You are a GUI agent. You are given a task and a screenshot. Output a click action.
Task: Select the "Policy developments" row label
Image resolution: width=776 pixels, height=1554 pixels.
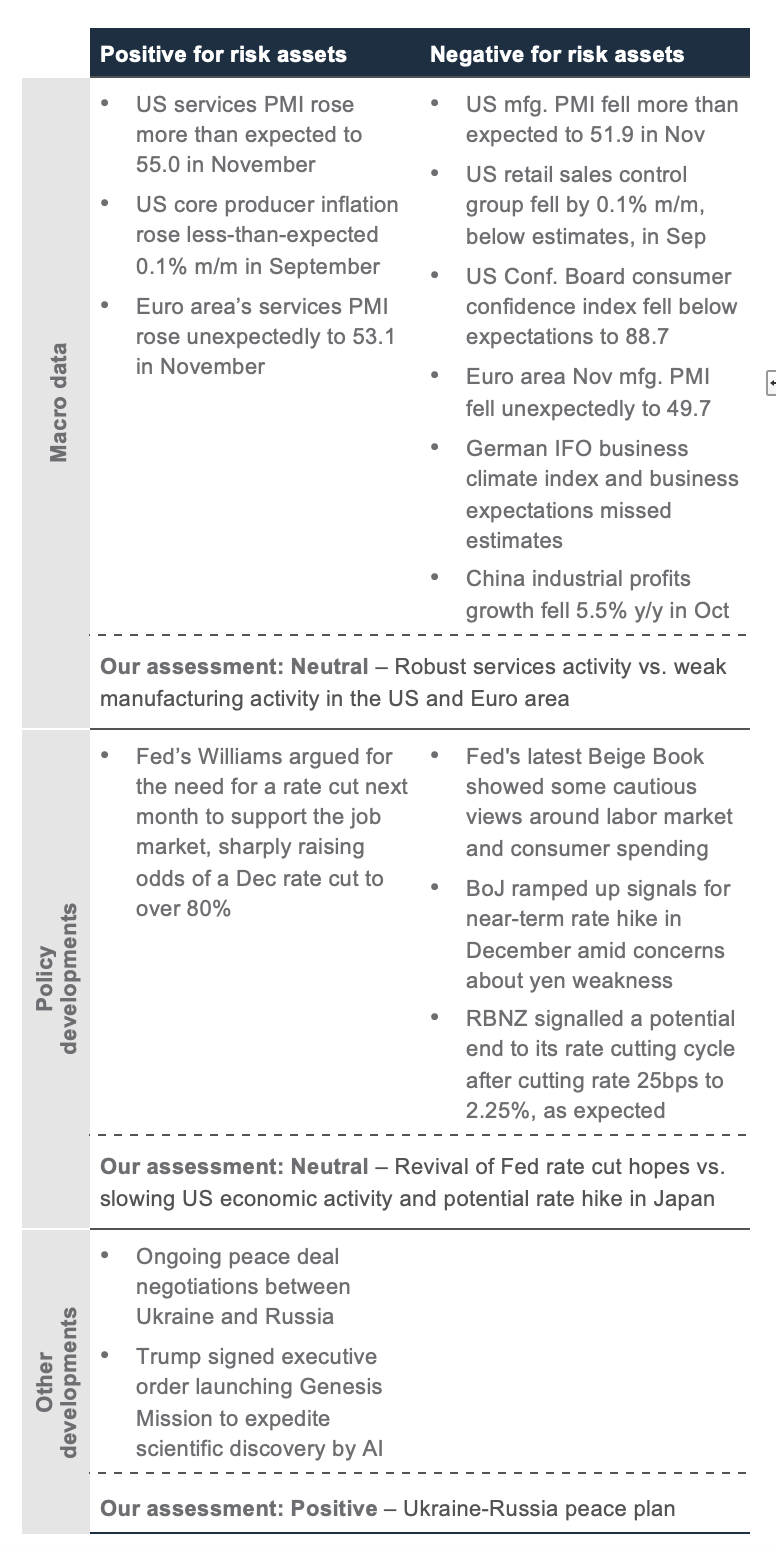tap(58, 978)
